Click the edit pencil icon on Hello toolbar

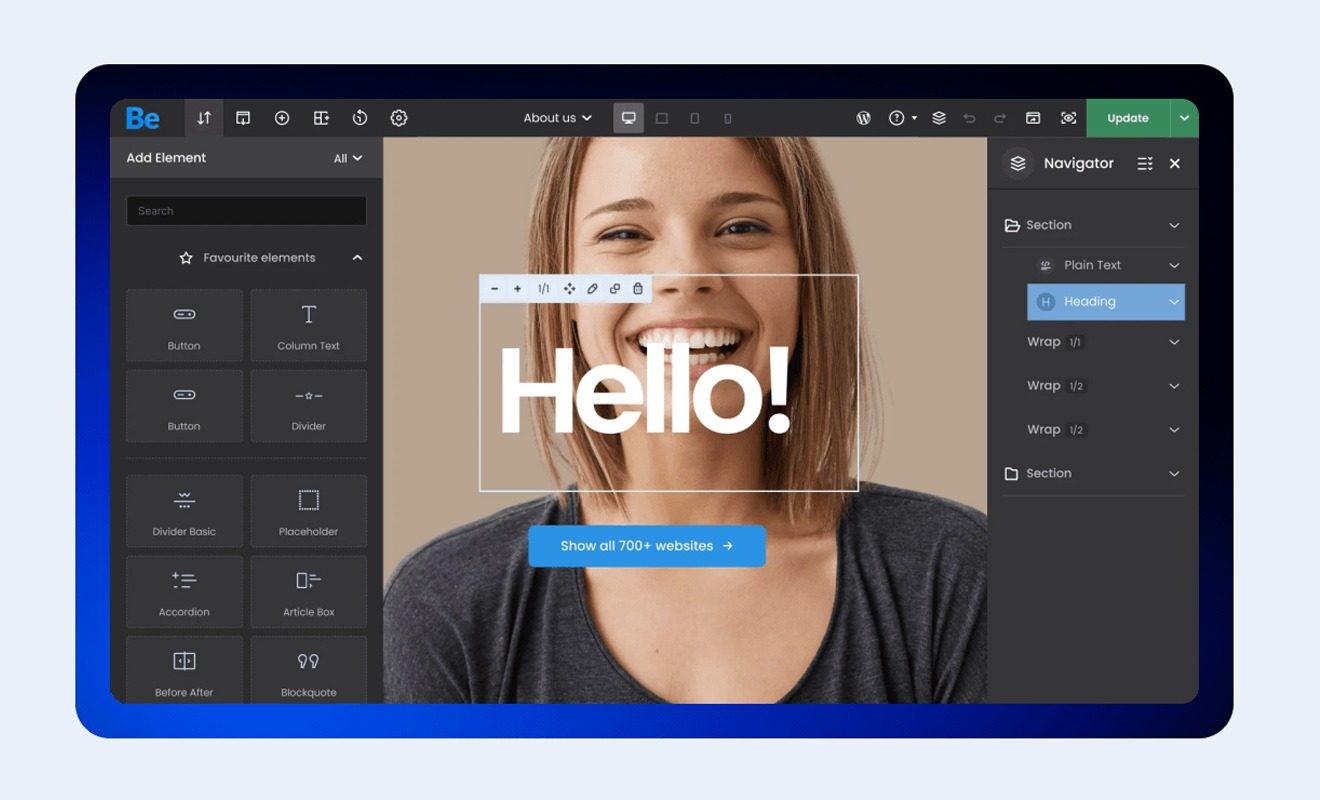pos(592,289)
